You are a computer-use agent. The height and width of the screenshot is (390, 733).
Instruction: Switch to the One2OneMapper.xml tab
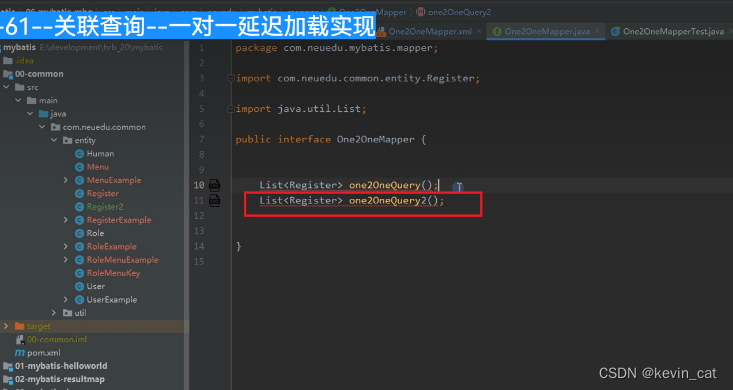pos(430,32)
